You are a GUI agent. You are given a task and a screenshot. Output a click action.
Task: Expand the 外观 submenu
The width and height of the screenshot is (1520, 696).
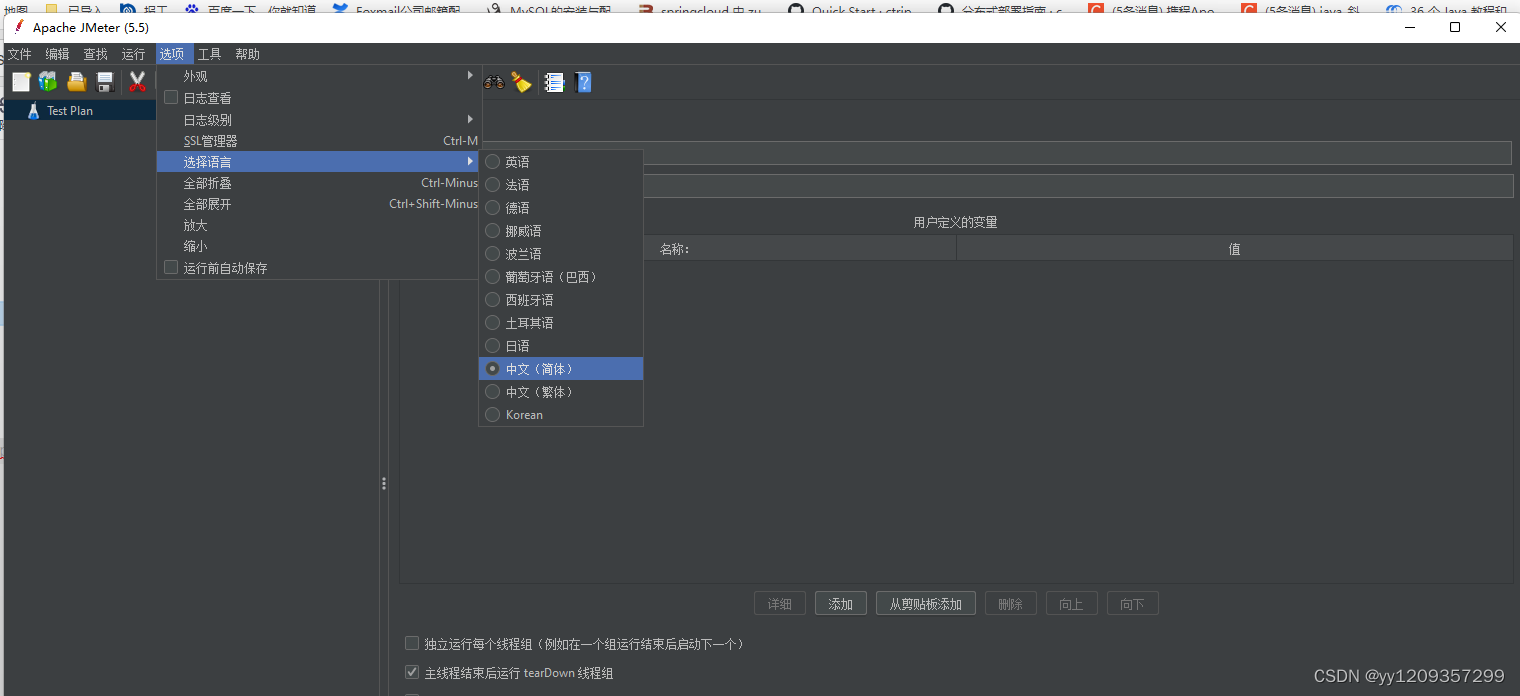(x=196, y=75)
